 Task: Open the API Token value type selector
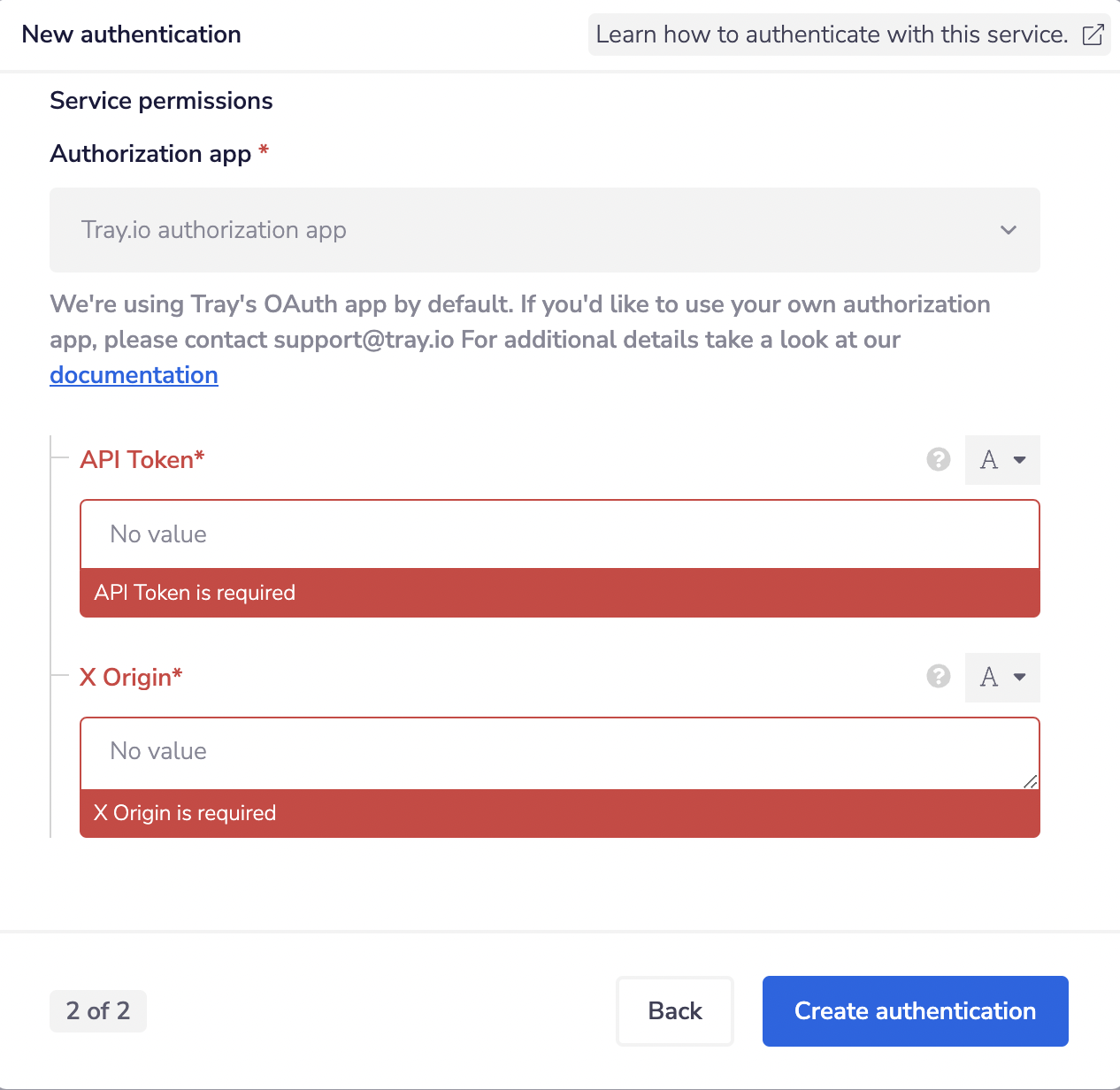click(x=1002, y=460)
